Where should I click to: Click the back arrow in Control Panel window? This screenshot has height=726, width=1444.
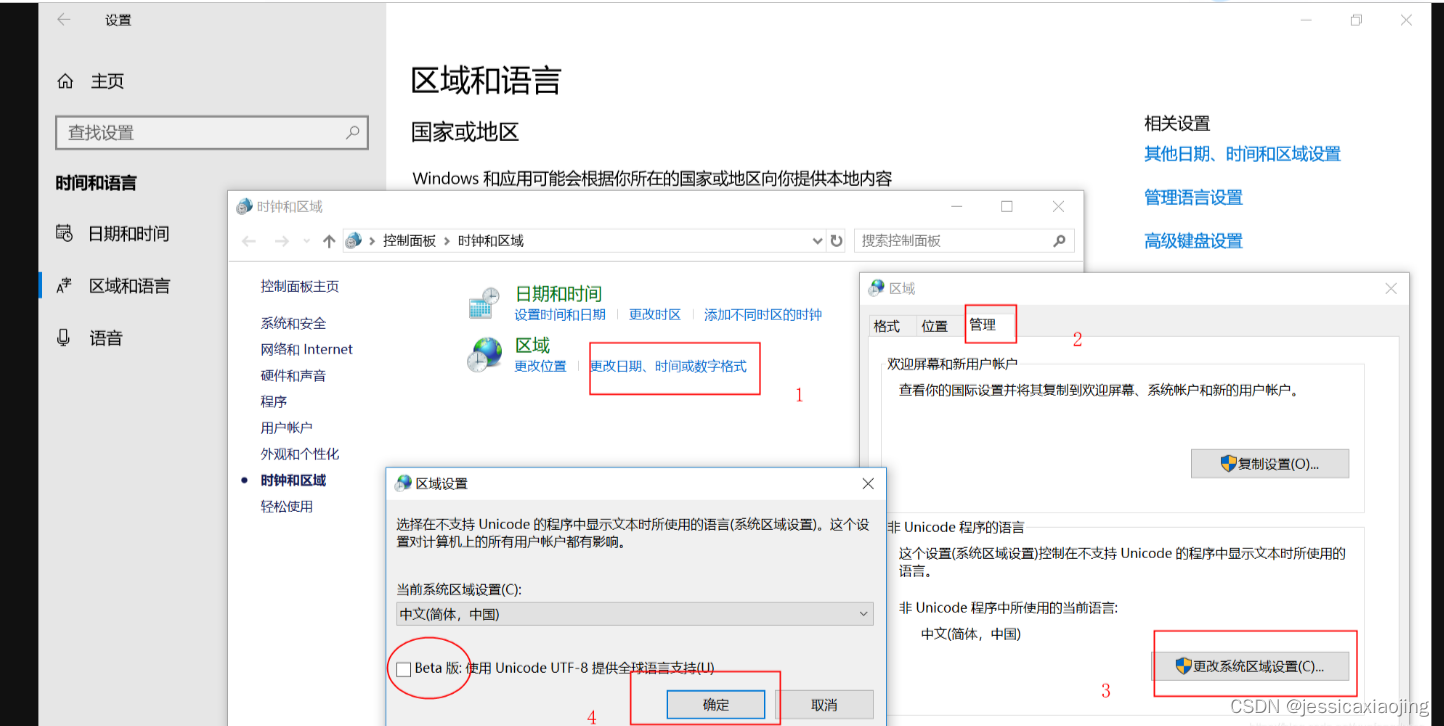pos(249,241)
